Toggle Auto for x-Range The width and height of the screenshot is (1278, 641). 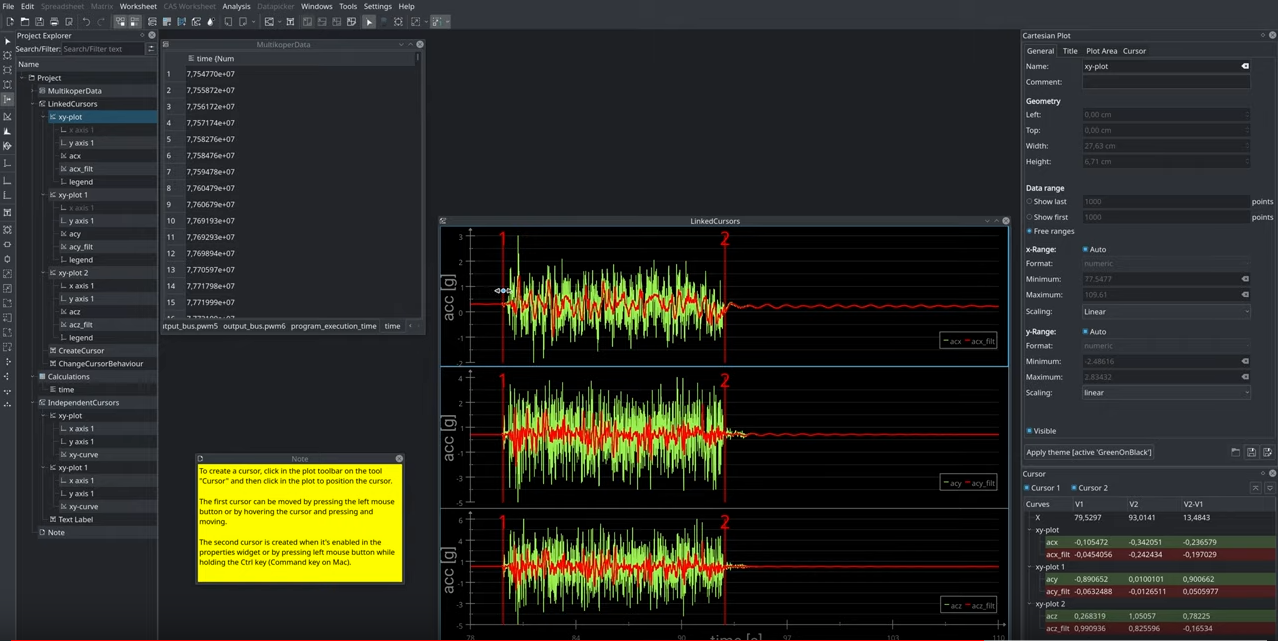[1085, 249]
